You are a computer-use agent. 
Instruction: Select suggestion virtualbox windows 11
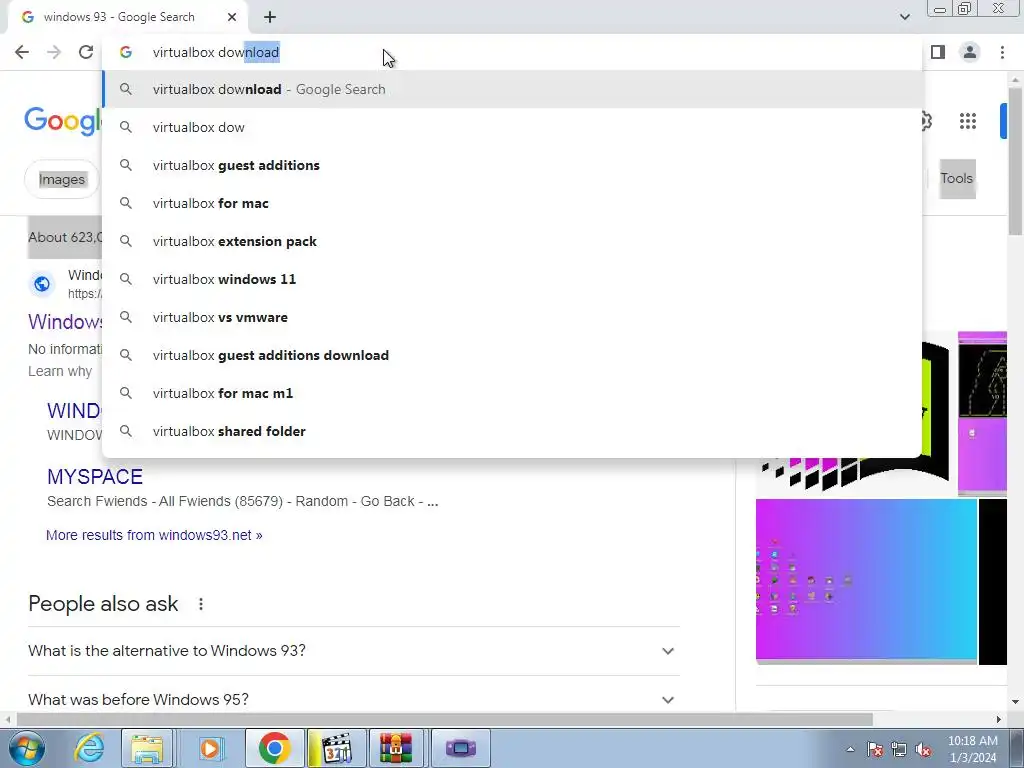click(x=513, y=279)
